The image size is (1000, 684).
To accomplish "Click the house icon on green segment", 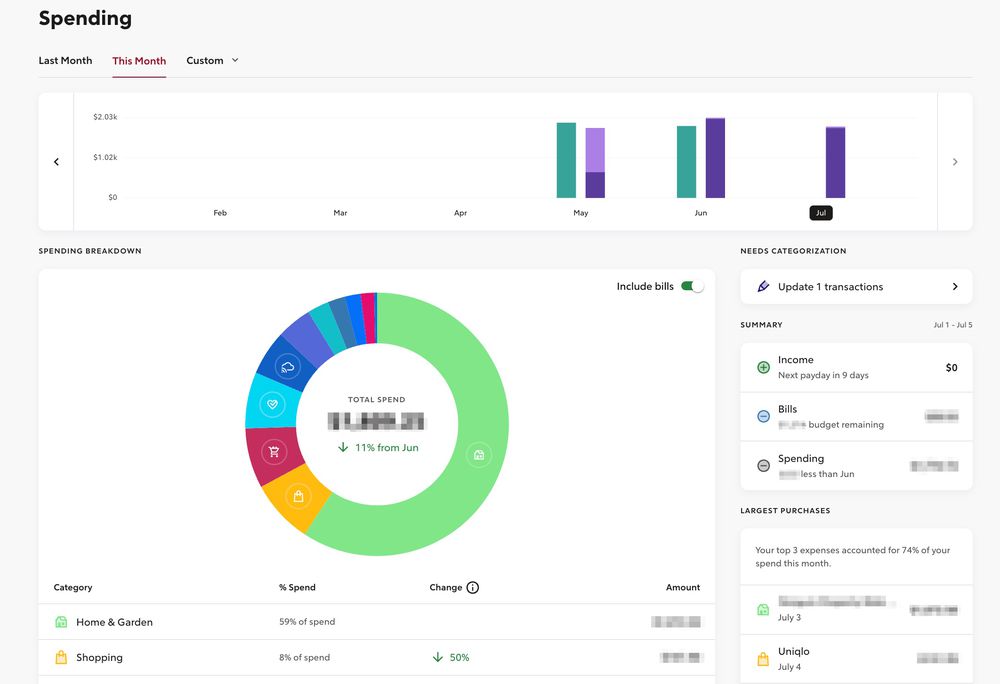I will pos(479,455).
